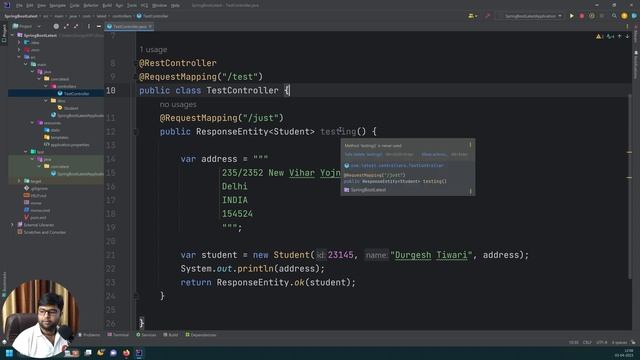Open the Refactor menu

91,6
